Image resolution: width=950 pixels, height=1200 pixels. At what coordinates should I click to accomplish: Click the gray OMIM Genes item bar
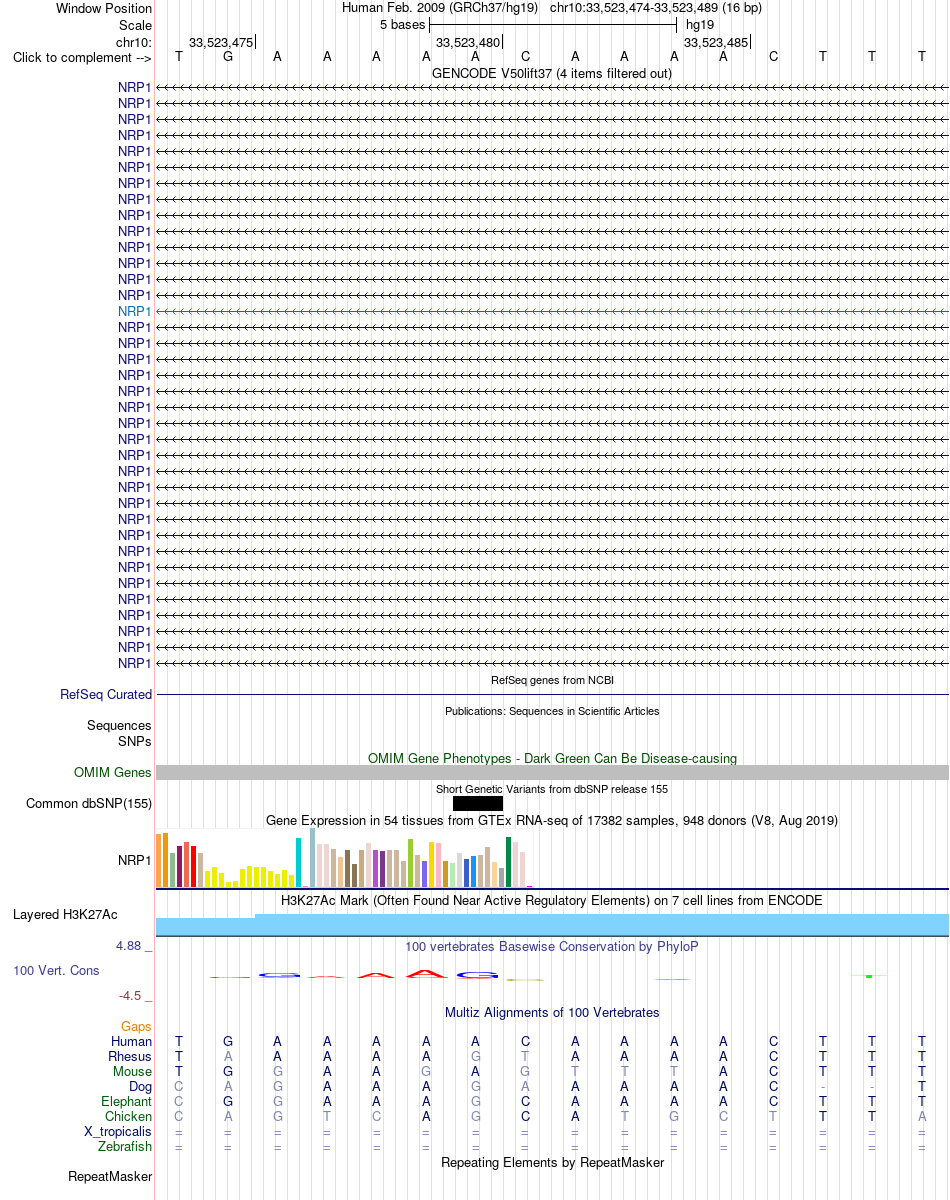click(x=552, y=772)
